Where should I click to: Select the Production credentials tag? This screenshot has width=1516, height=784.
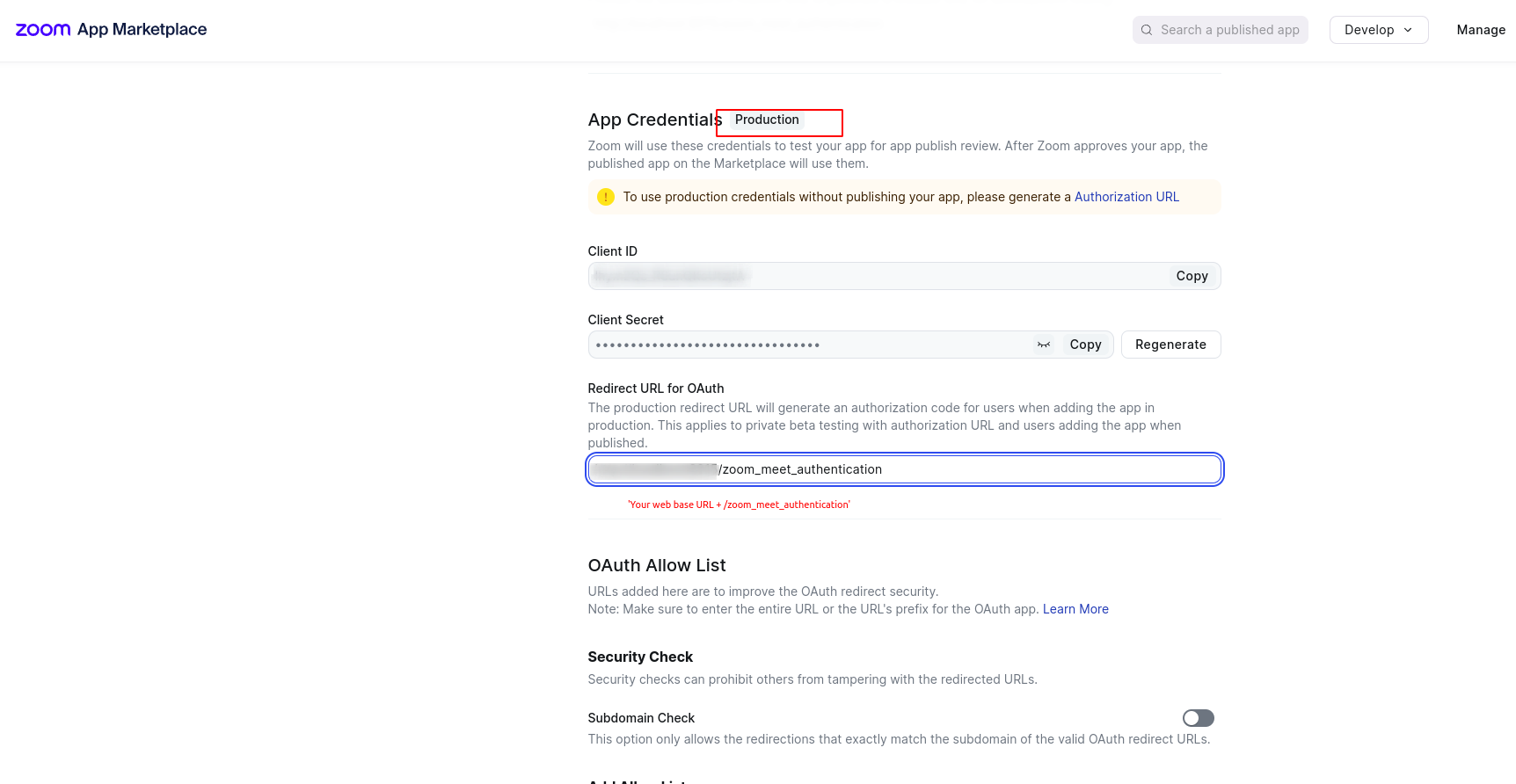(x=767, y=120)
